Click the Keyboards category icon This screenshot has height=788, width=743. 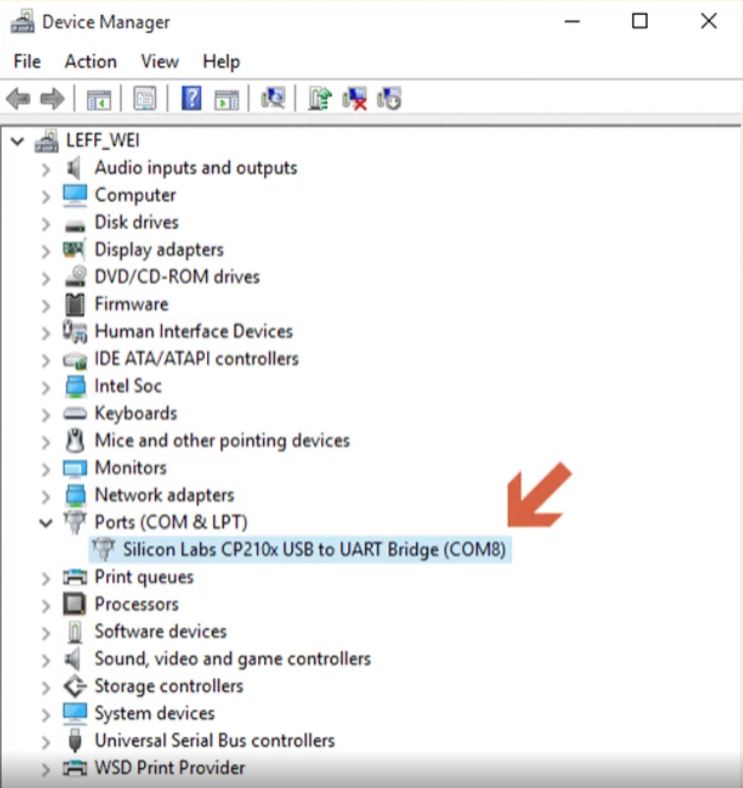click(x=75, y=413)
